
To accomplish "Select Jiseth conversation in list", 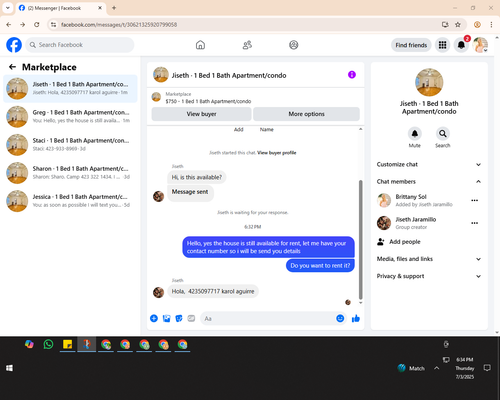I will point(70,89).
